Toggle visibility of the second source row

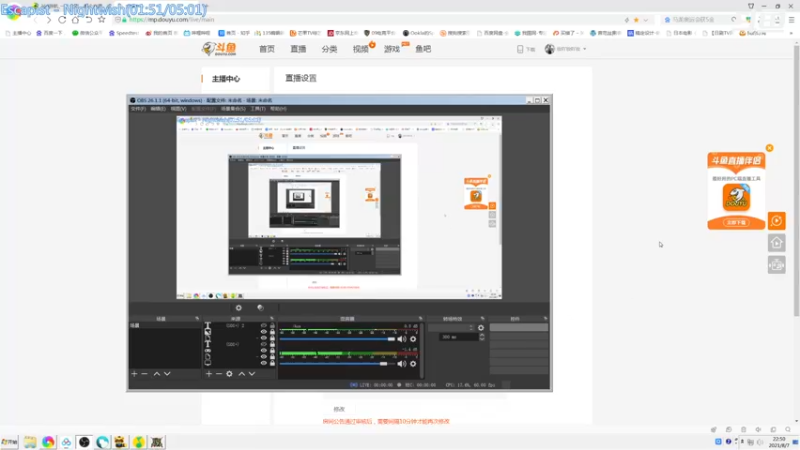(263, 332)
